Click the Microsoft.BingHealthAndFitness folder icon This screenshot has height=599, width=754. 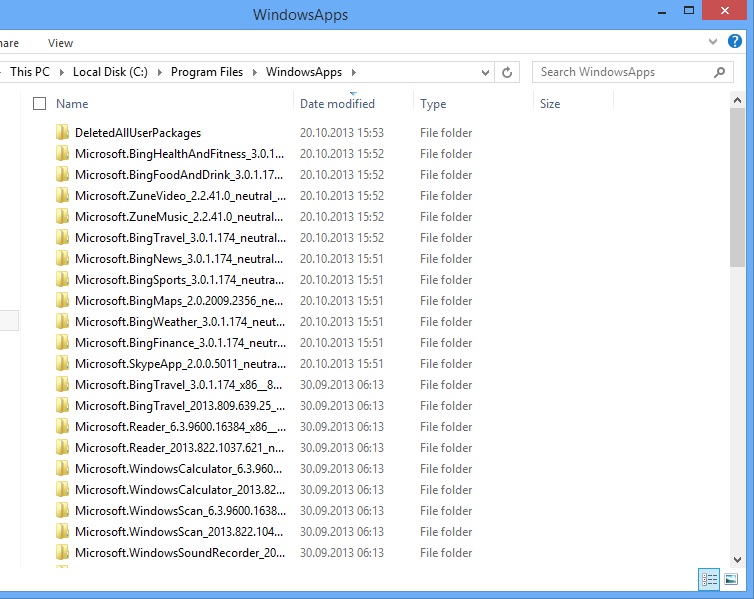62,153
